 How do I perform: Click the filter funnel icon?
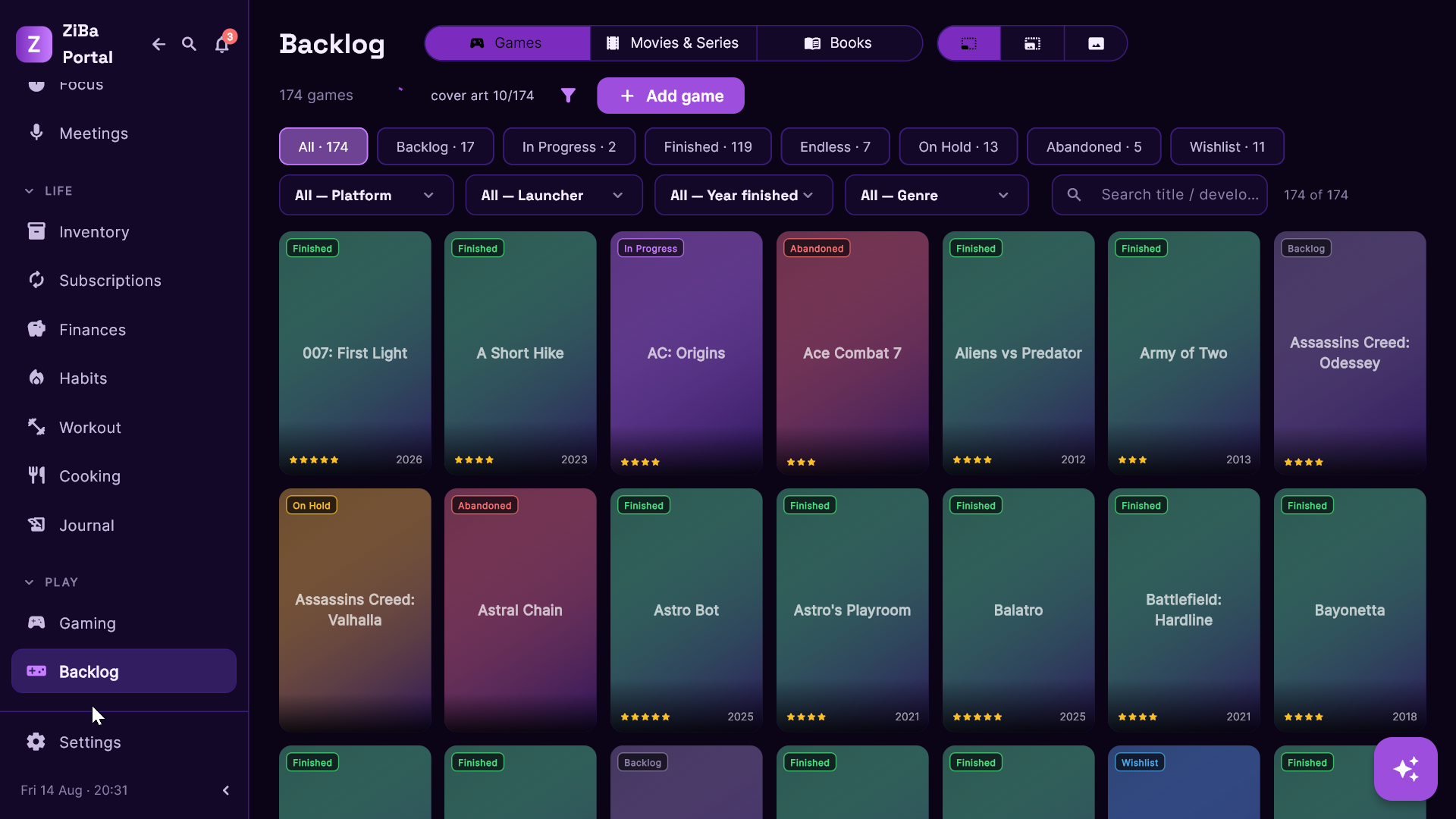tap(568, 96)
